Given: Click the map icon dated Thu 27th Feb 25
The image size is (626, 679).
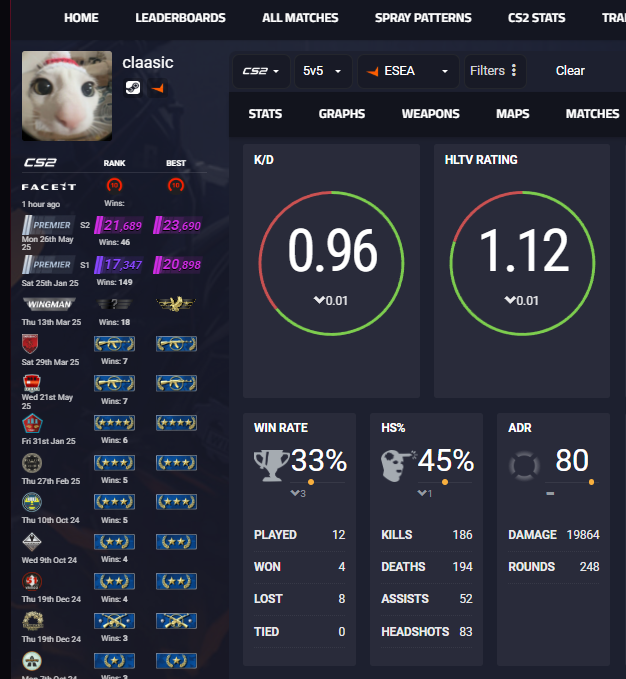Looking at the screenshot, I should [x=32, y=462].
